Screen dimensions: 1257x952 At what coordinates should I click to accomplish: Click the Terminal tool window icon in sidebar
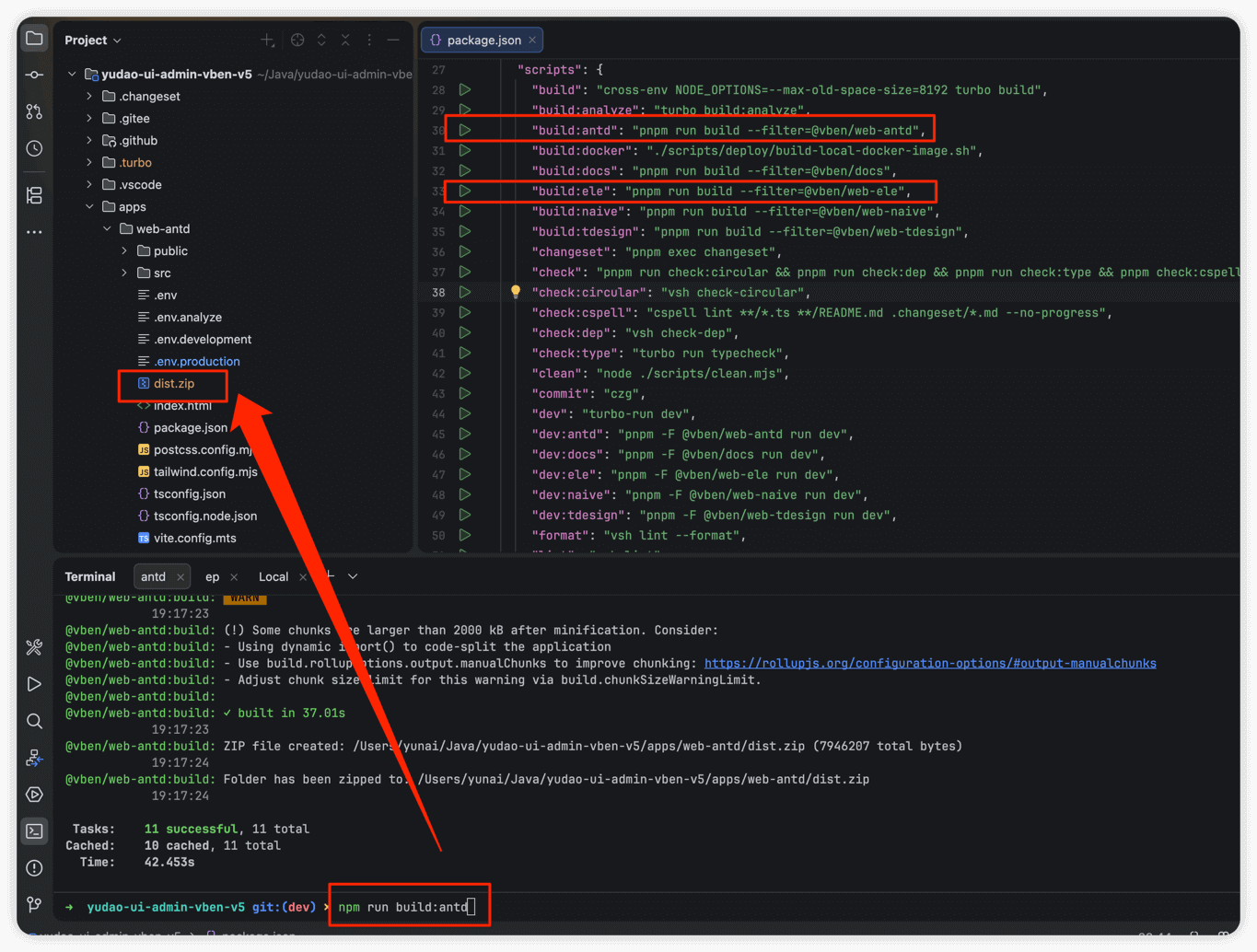pyautogui.click(x=34, y=831)
